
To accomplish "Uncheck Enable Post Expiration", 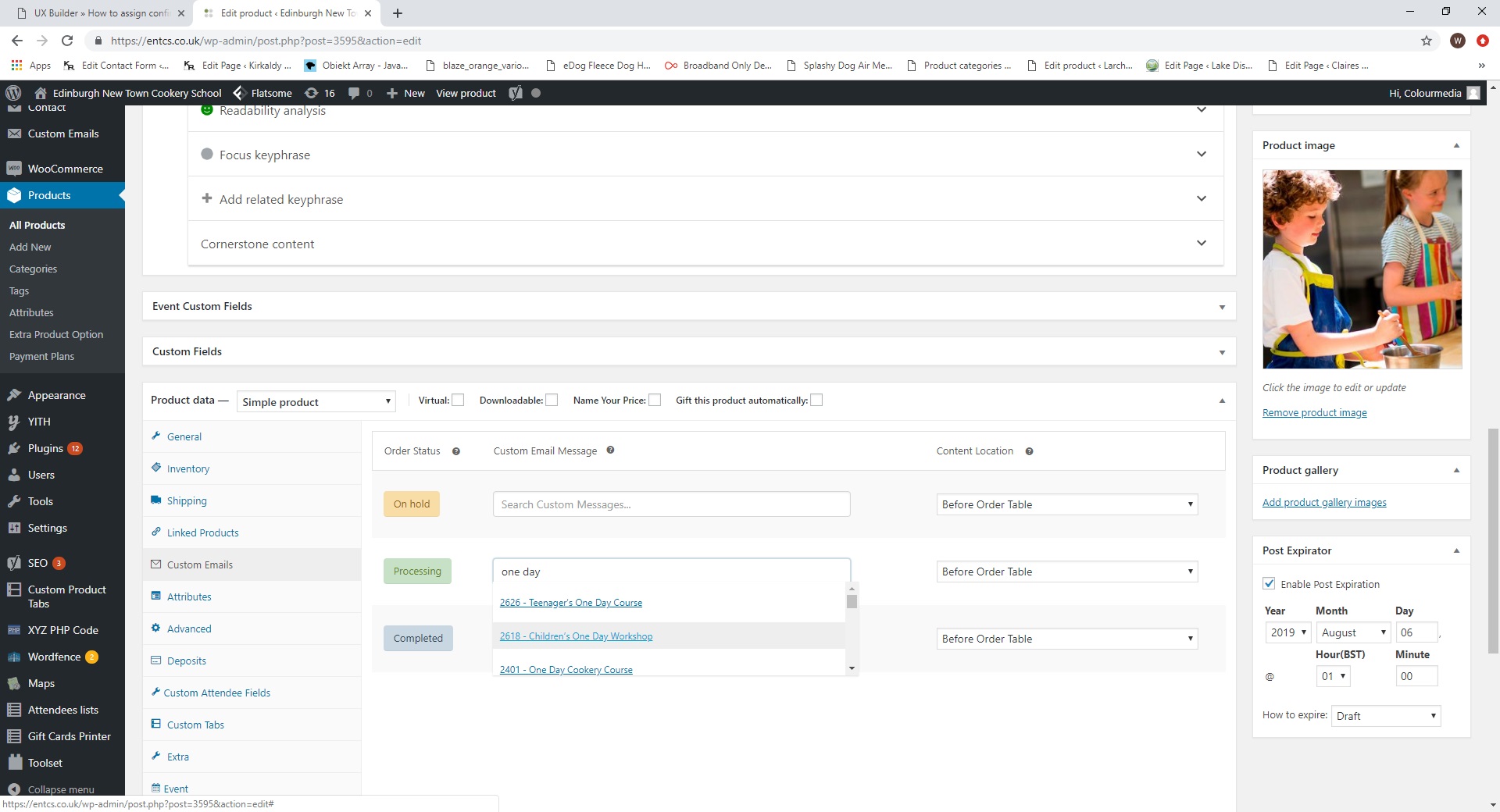I will [1270, 584].
